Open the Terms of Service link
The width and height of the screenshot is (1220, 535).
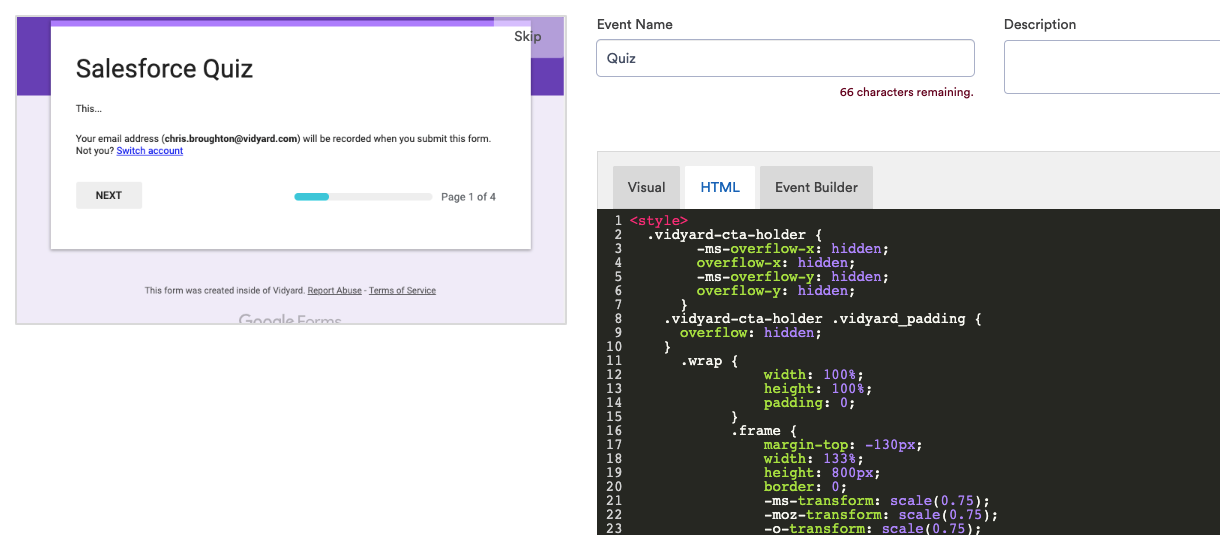pyautogui.click(x=402, y=291)
